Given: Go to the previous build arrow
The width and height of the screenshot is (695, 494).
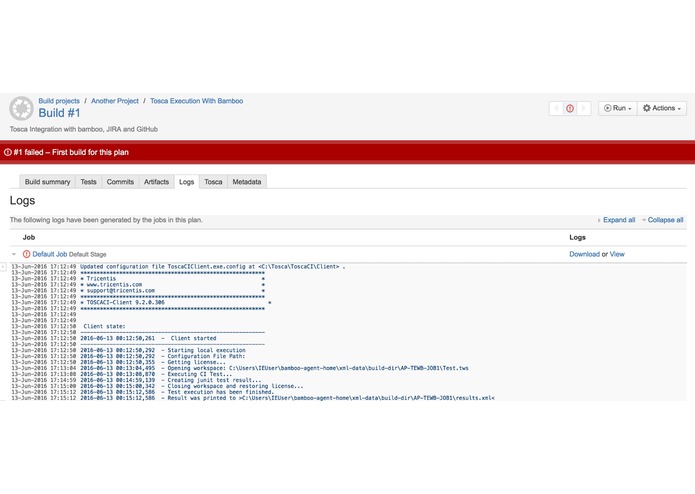Looking at the screenshot, I should [x=556, y=108].
